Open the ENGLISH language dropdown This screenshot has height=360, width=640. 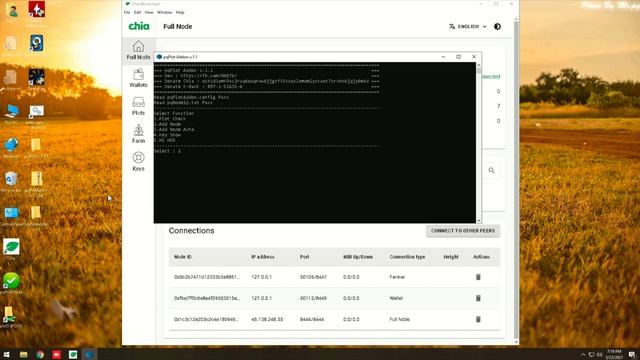click(468, 27)
